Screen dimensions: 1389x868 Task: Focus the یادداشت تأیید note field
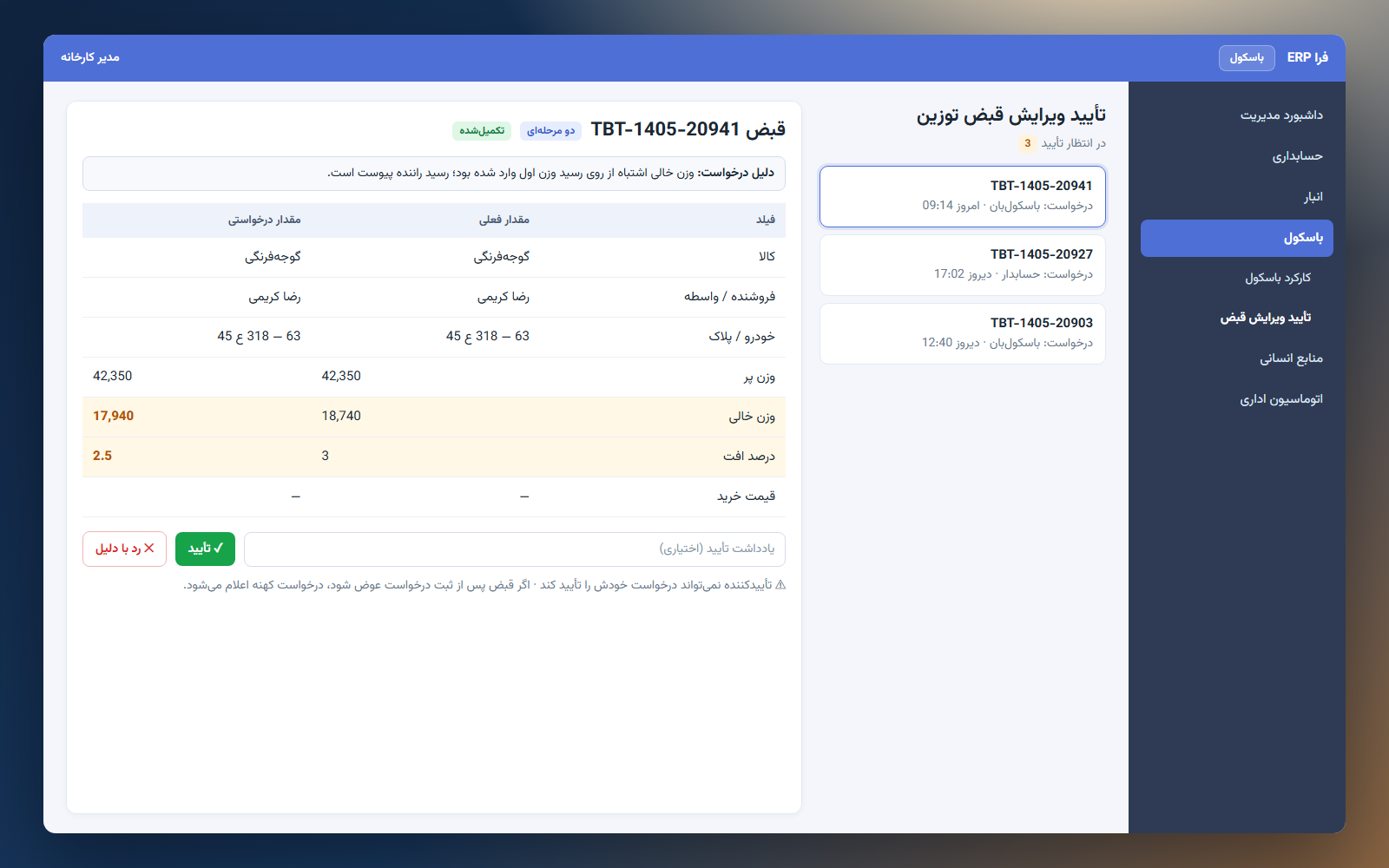515,549
